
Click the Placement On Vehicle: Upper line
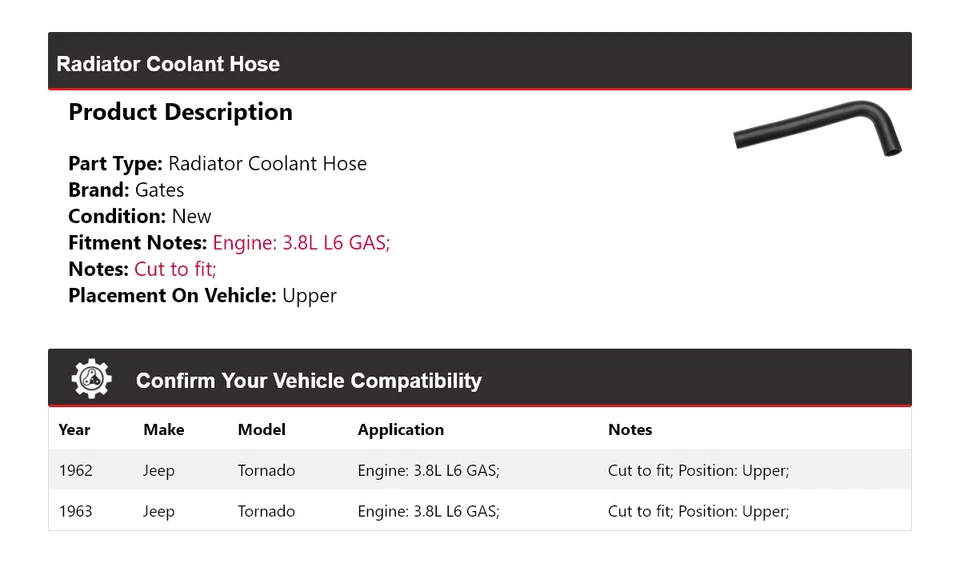[202, 296]
